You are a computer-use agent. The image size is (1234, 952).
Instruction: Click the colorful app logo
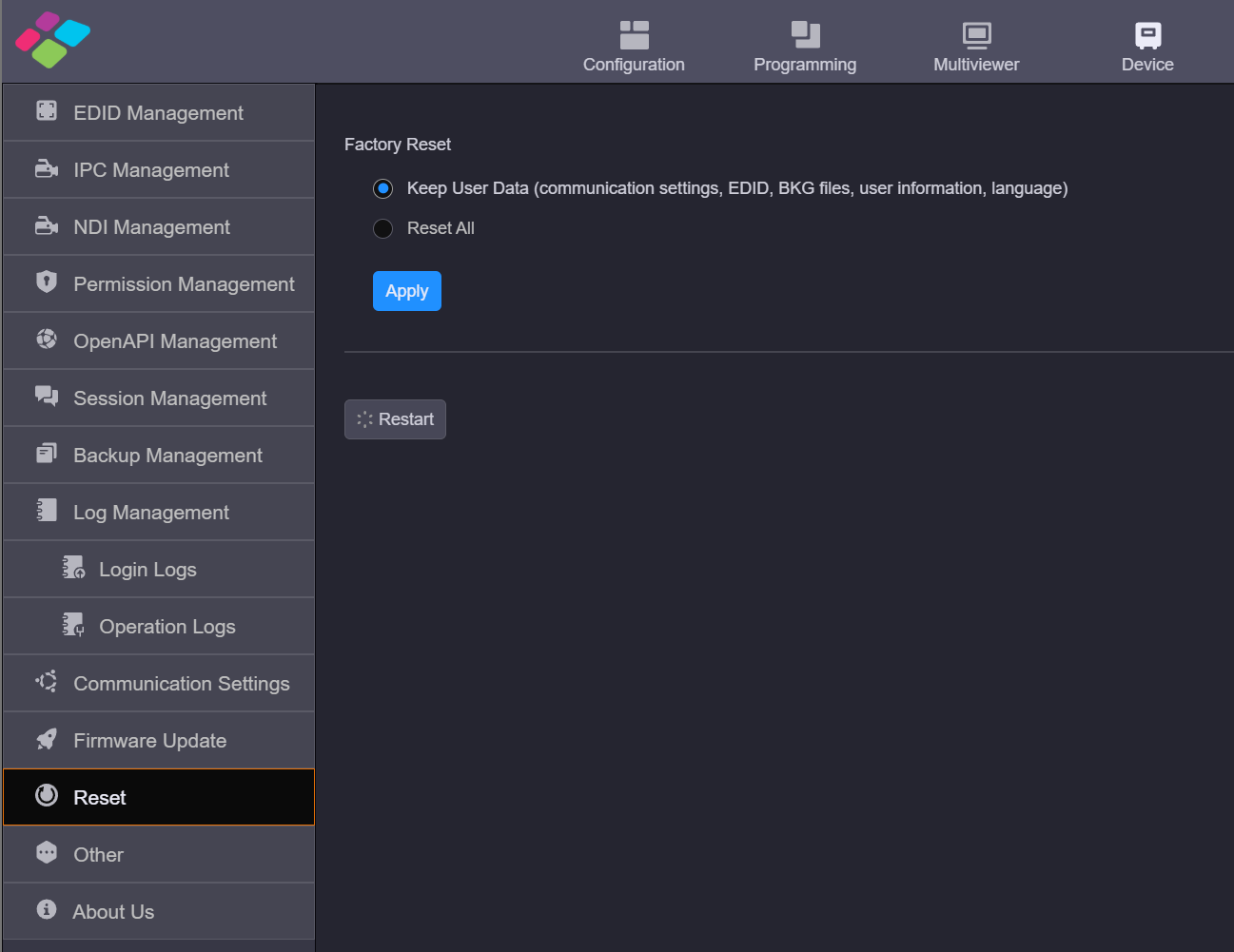52,40
